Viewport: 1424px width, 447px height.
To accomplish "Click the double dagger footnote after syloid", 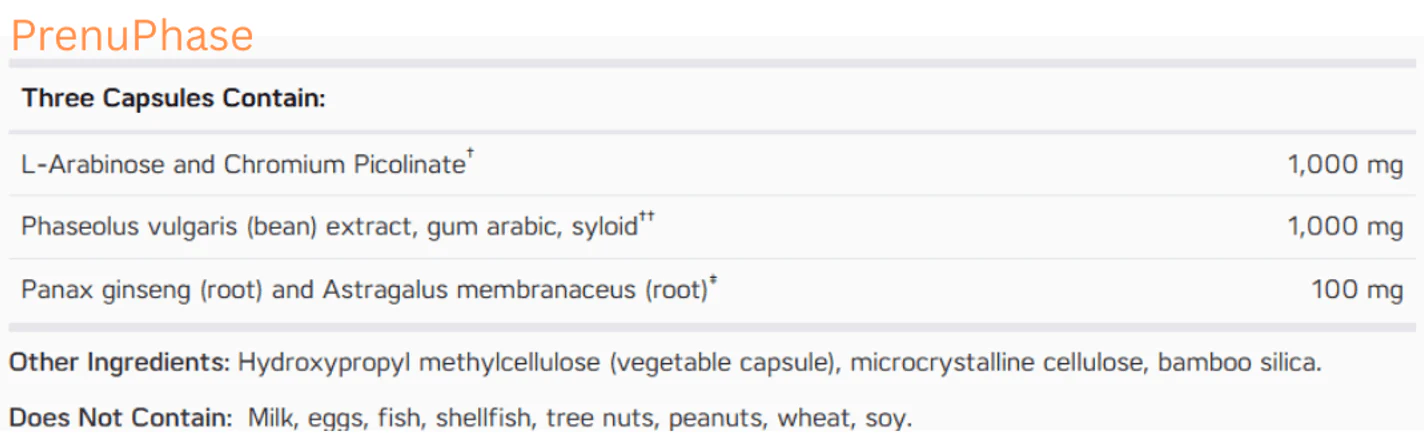I will point(647,218).
